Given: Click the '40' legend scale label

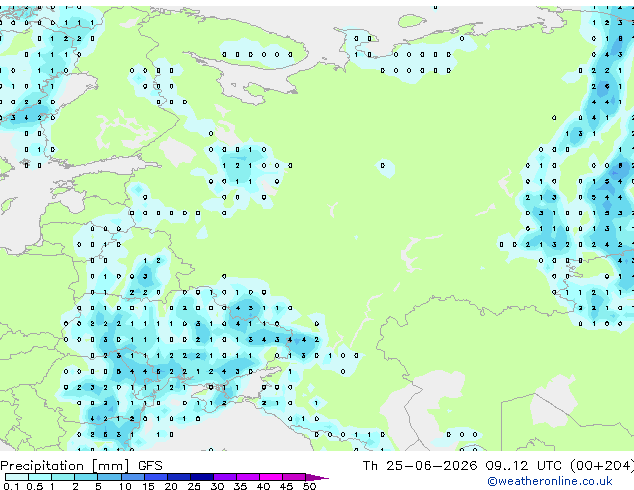Looking at the screenshot, I should [263, 486].
